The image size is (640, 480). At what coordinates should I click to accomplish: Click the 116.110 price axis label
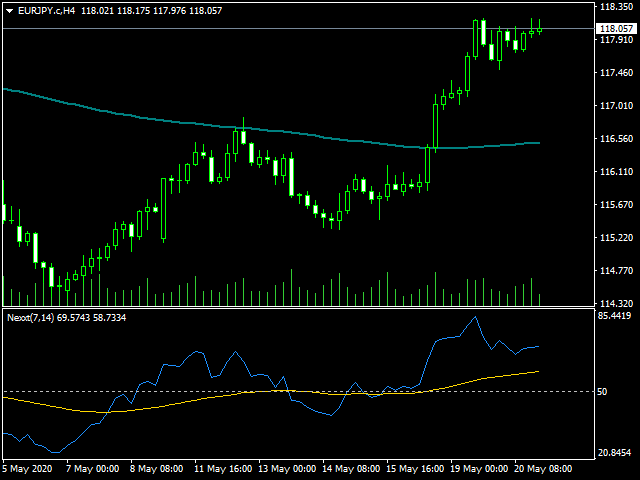coord(616,172)
